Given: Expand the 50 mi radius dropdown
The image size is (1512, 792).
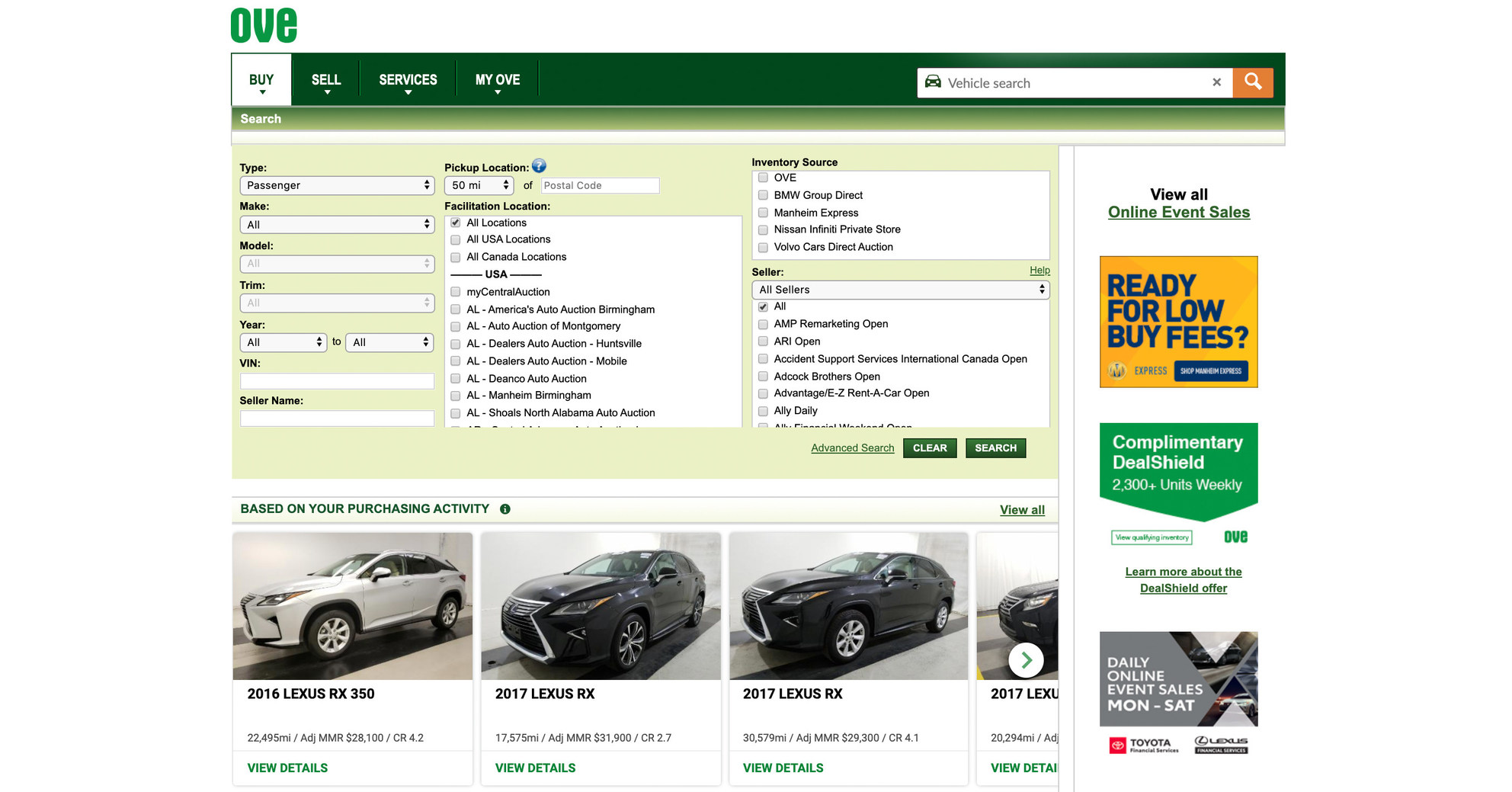Looking at the screenshot, I should point(479,185).
